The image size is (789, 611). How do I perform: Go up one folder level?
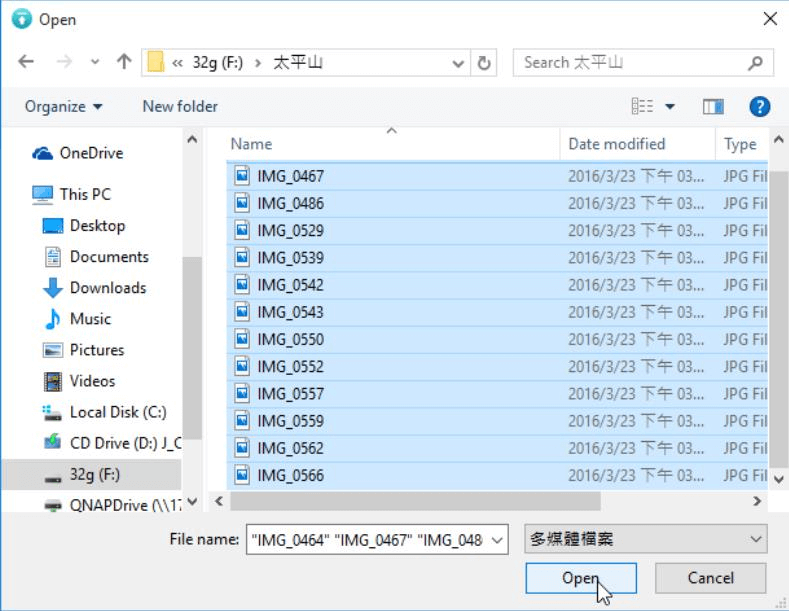click(124, 62)
